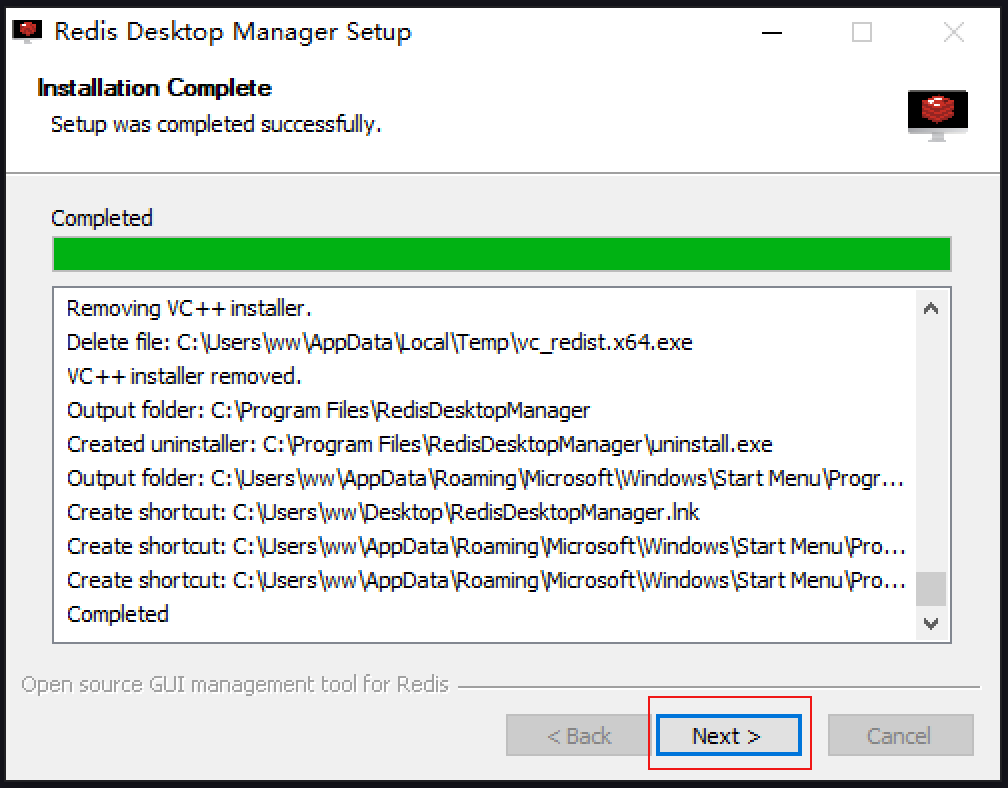Click the Redis monitor logo in the header
1008x788 pixels.
coord(937,114)
